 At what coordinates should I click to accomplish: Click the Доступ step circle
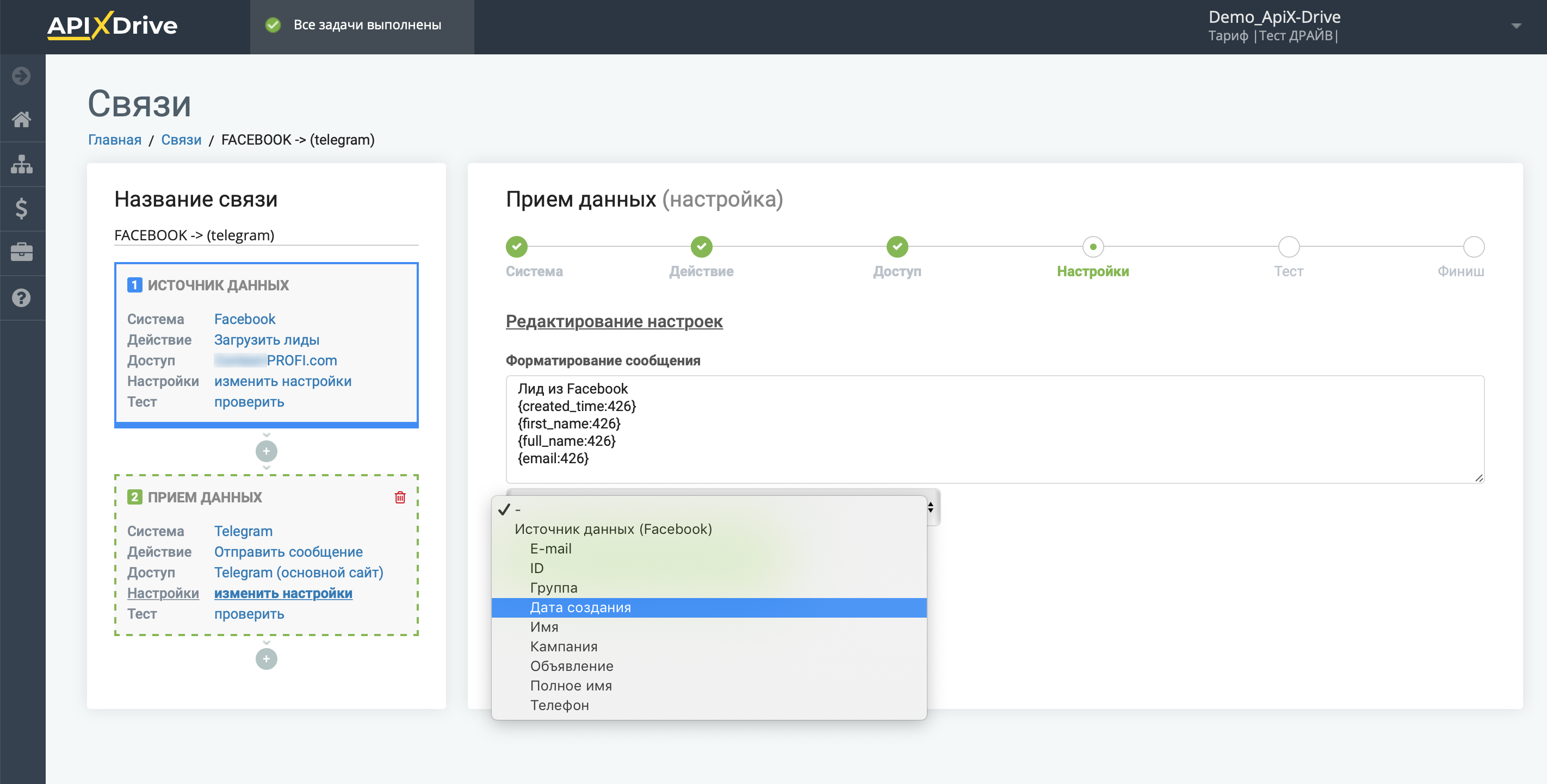click(897, 246)
